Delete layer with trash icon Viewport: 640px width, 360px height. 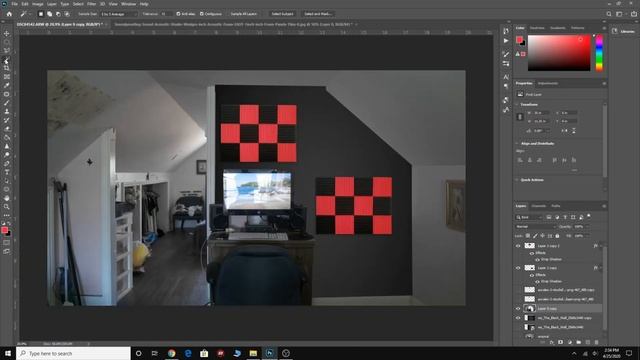(596, 342)
